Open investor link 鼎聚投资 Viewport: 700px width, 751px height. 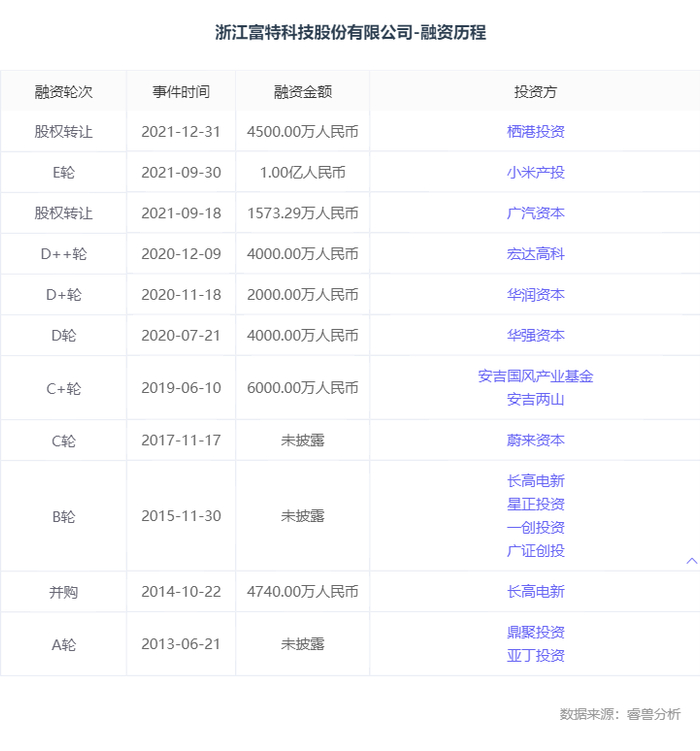(x=535, y=632)
